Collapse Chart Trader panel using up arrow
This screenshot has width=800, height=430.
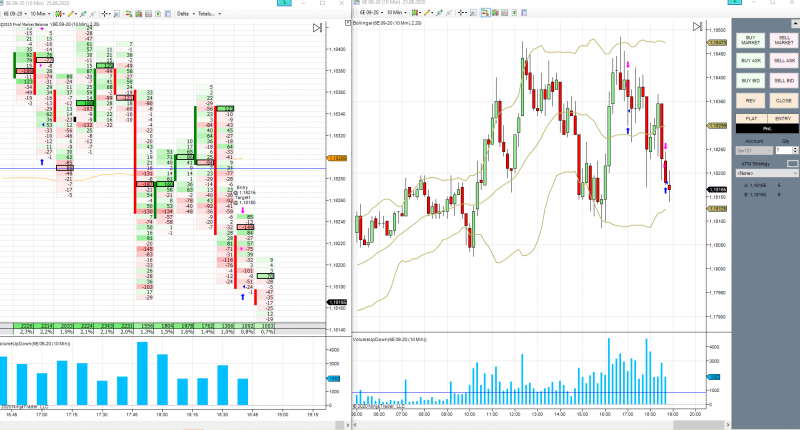tap(795, 23)
